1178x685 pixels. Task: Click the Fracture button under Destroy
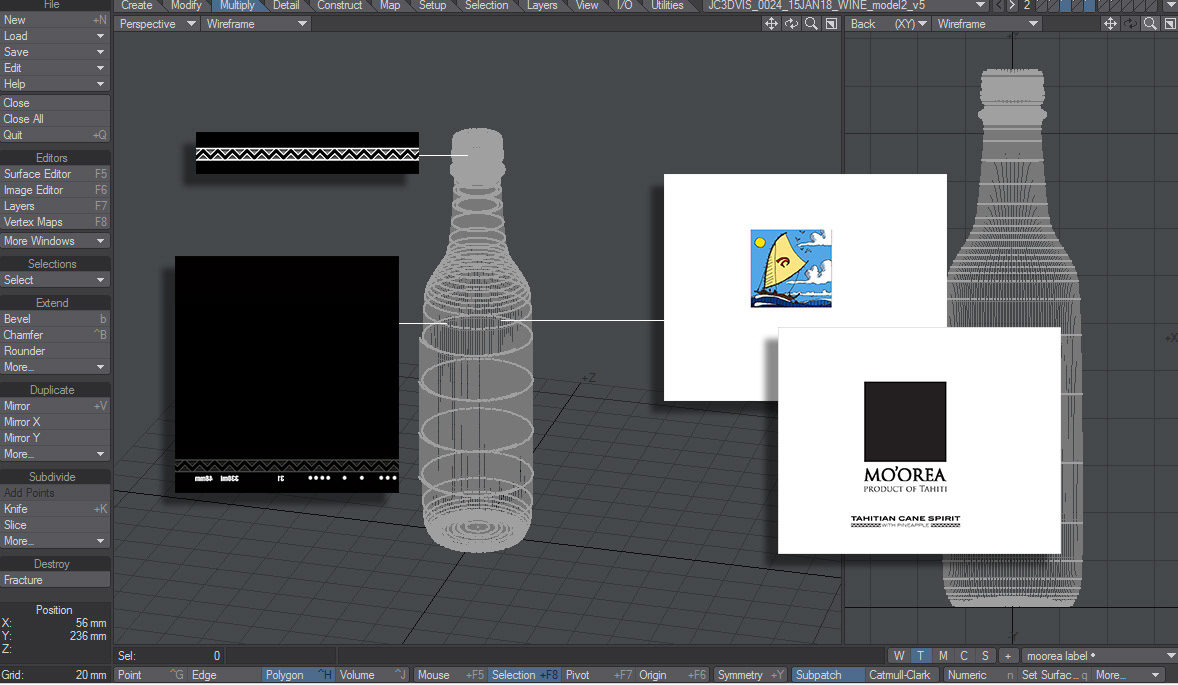click(x=55, y=581)
